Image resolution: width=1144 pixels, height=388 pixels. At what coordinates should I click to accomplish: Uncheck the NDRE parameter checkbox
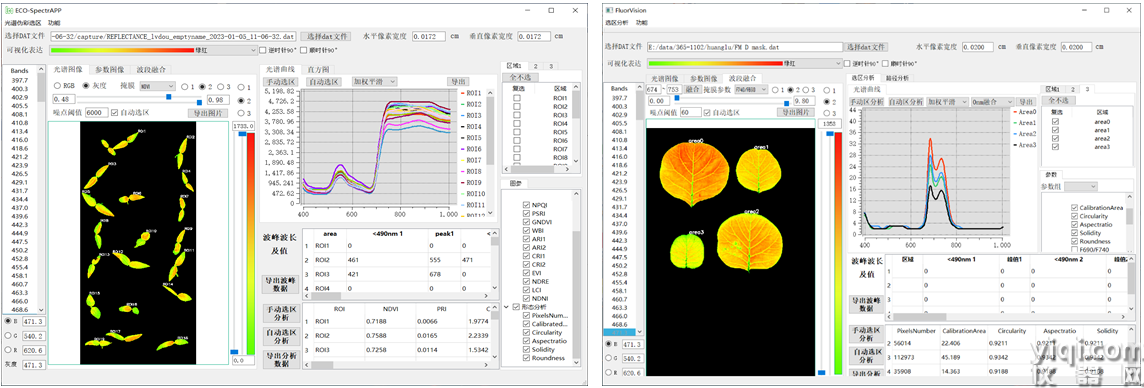(527, 282)
